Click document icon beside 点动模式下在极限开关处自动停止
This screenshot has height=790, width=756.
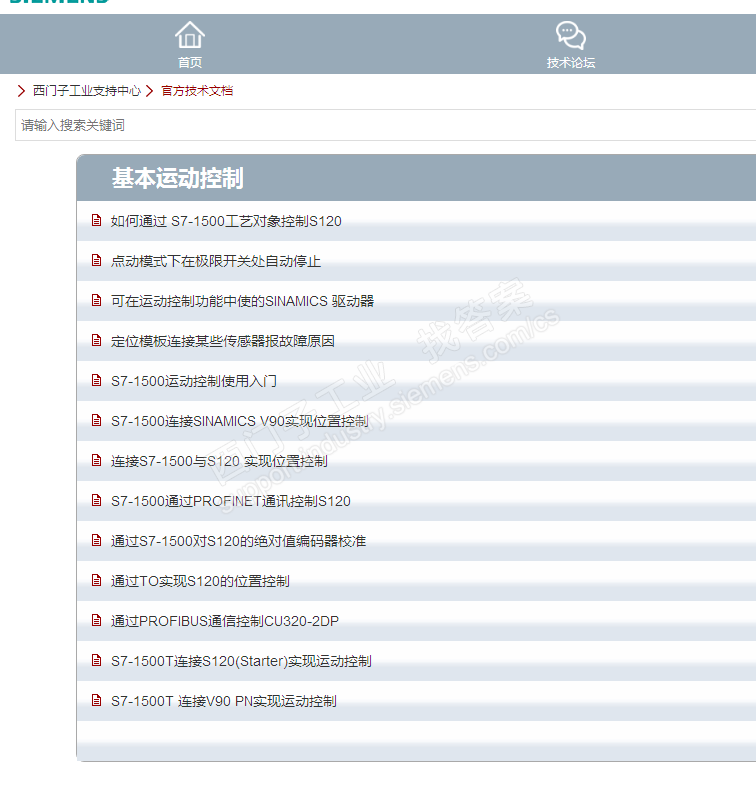96,260
